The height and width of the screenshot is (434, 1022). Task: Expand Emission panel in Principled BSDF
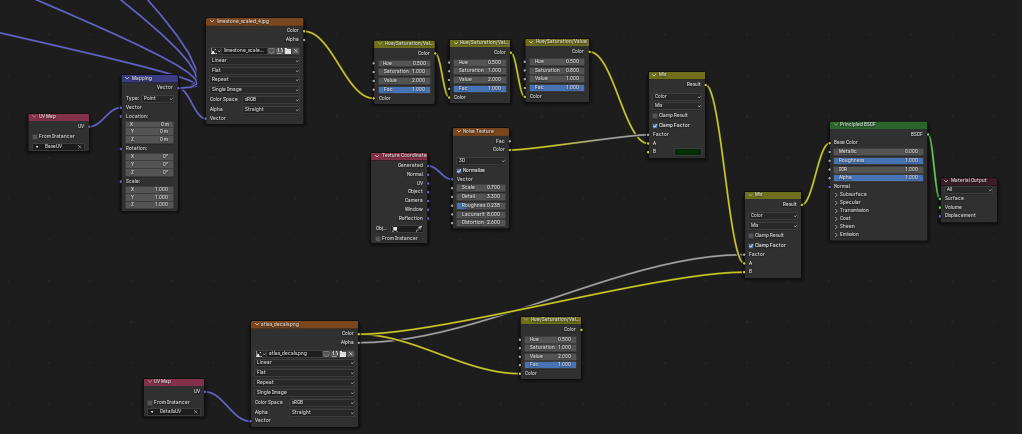coord(836,234)
